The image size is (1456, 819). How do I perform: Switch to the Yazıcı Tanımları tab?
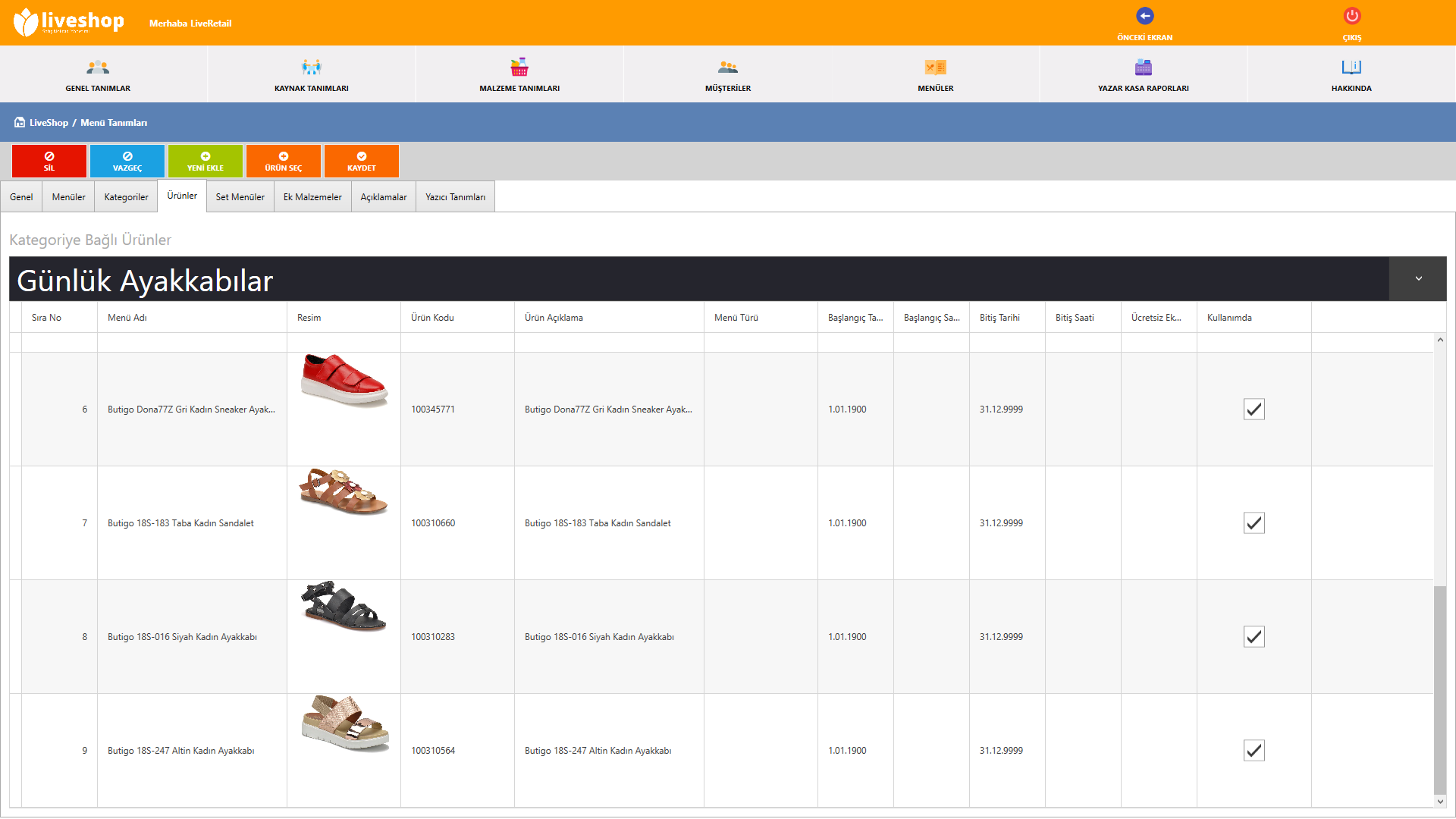(x=455, y=196)
